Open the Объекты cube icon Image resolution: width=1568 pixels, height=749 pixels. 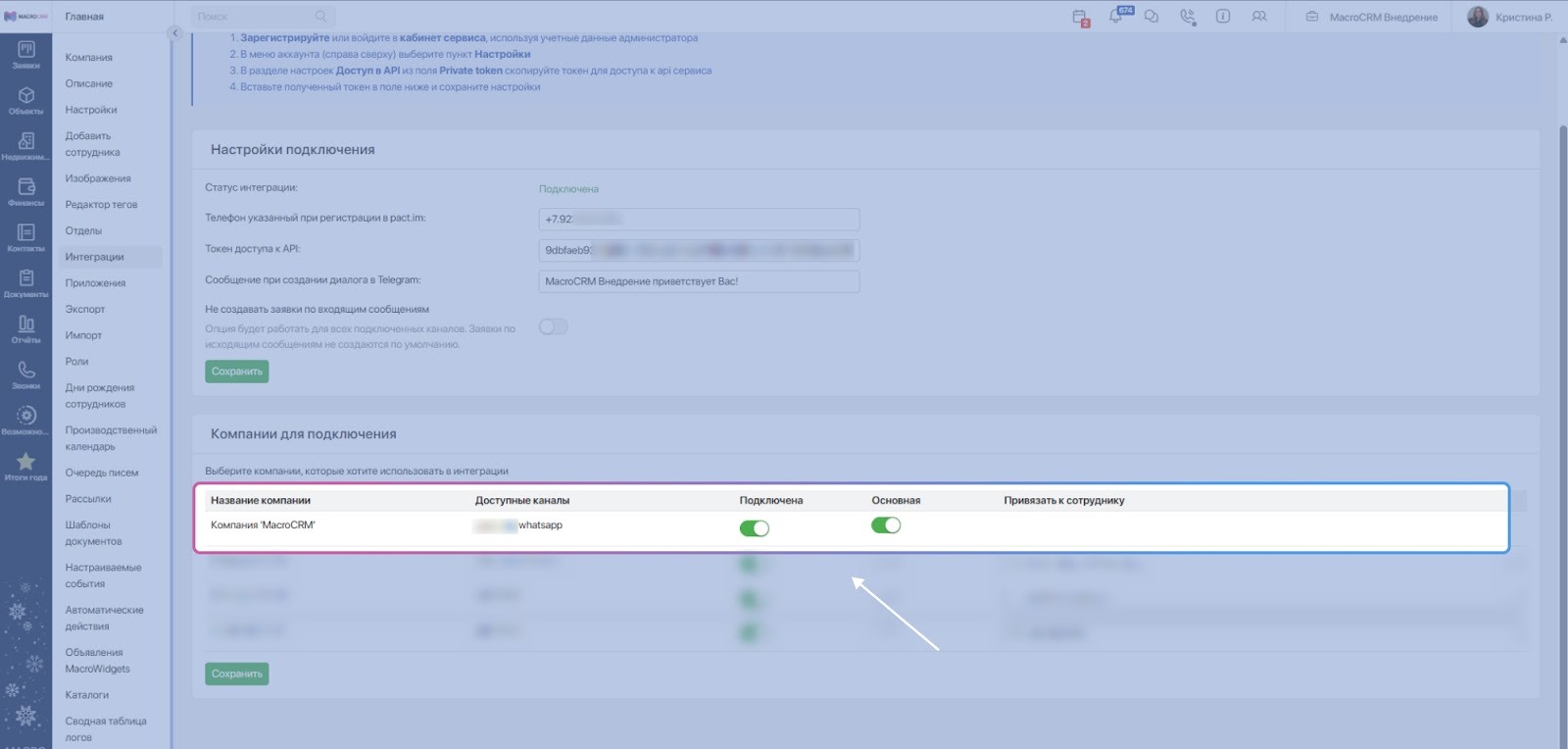click(x=26, y=99)
